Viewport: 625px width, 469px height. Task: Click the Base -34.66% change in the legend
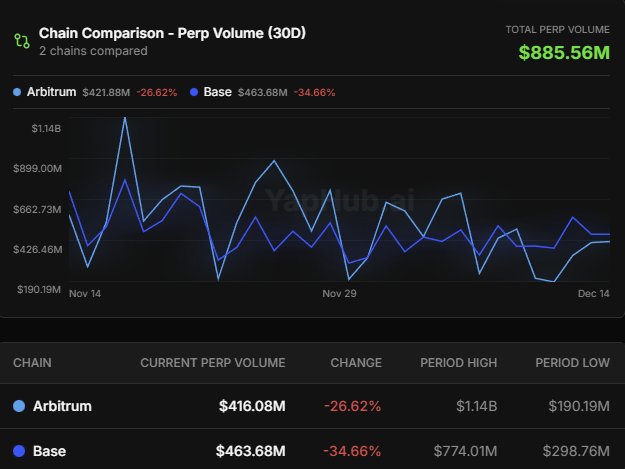tap(314, 93)
